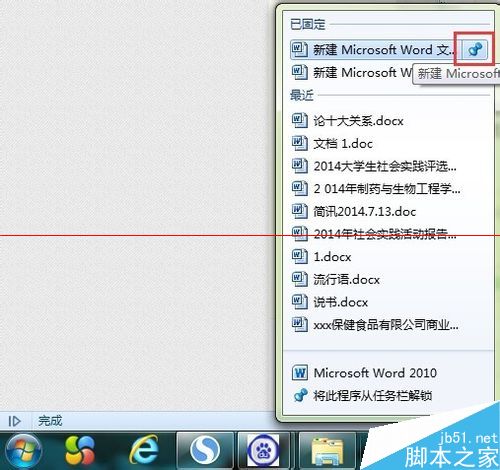The width and height of the screenshot is (500, 470).
Task: Open Windows Explorer folder icon on taskbar
Action: pyautogui.click(x=327, y=451)
